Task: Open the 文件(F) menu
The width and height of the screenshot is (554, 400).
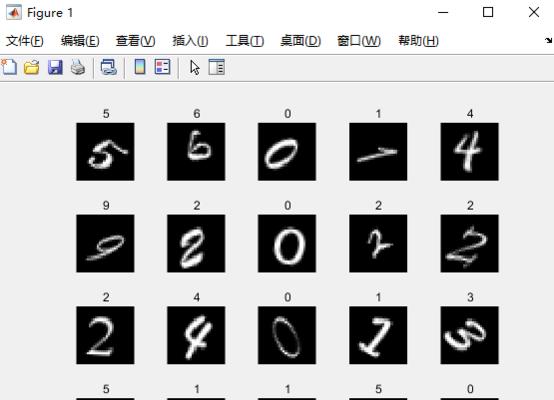Action: (25, 41)
